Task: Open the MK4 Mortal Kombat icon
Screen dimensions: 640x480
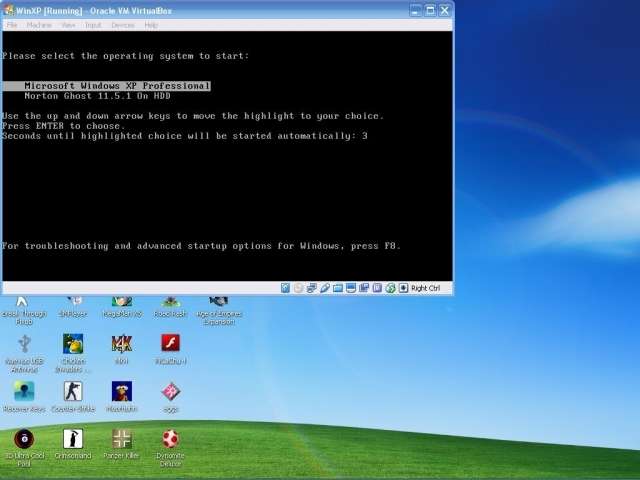Action: [122, 345]
